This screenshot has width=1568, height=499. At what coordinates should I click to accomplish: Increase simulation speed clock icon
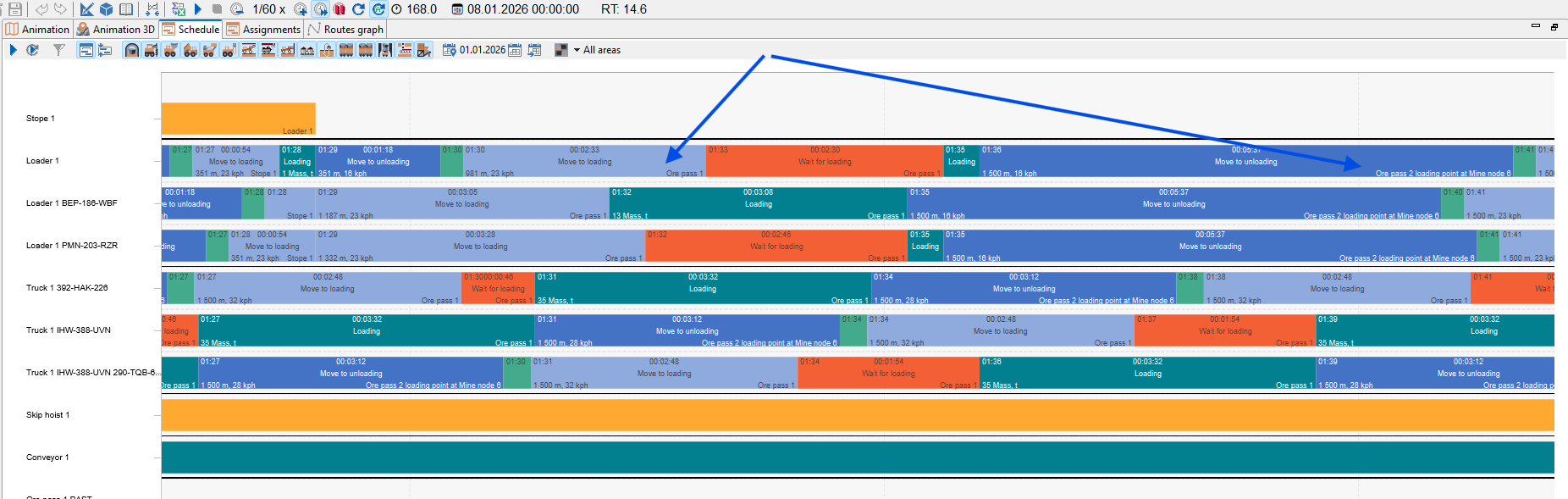[301, 9]
